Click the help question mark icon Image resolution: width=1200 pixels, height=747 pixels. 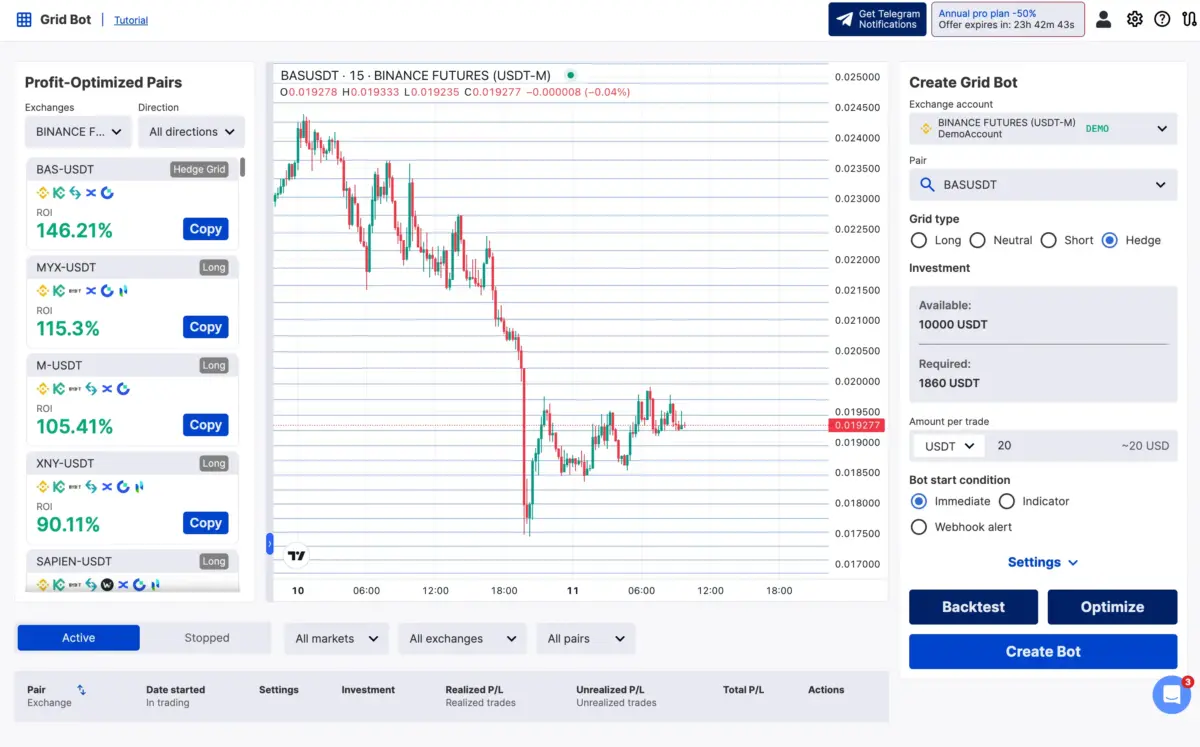point(1162,19)
